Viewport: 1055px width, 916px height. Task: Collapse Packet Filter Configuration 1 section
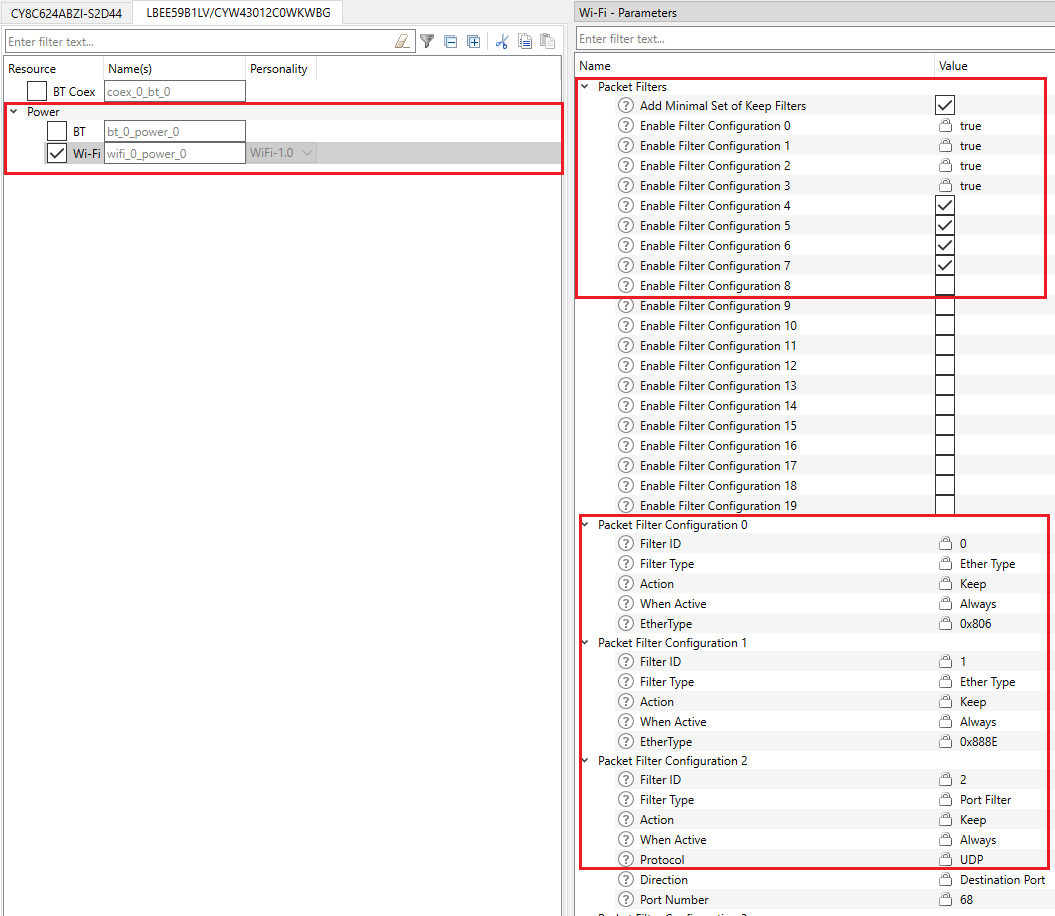tap(585, 643)
